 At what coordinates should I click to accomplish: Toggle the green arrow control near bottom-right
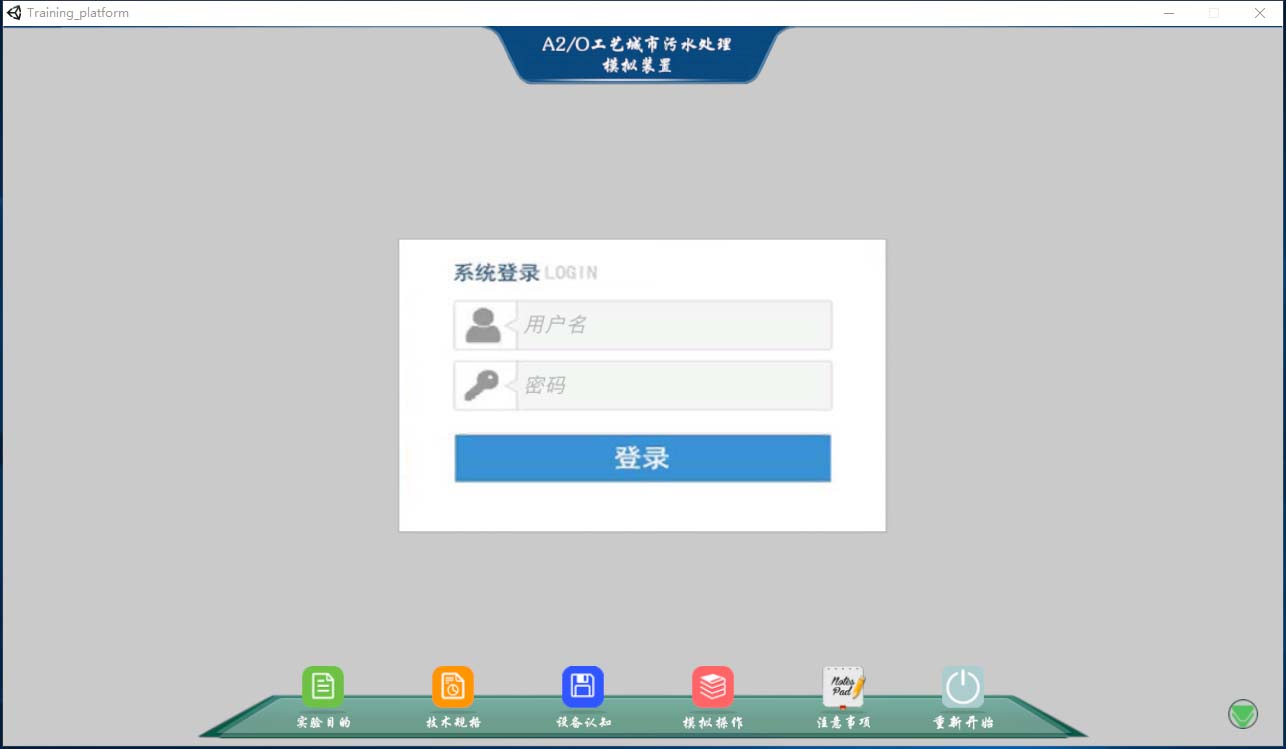pos(1242,714)
